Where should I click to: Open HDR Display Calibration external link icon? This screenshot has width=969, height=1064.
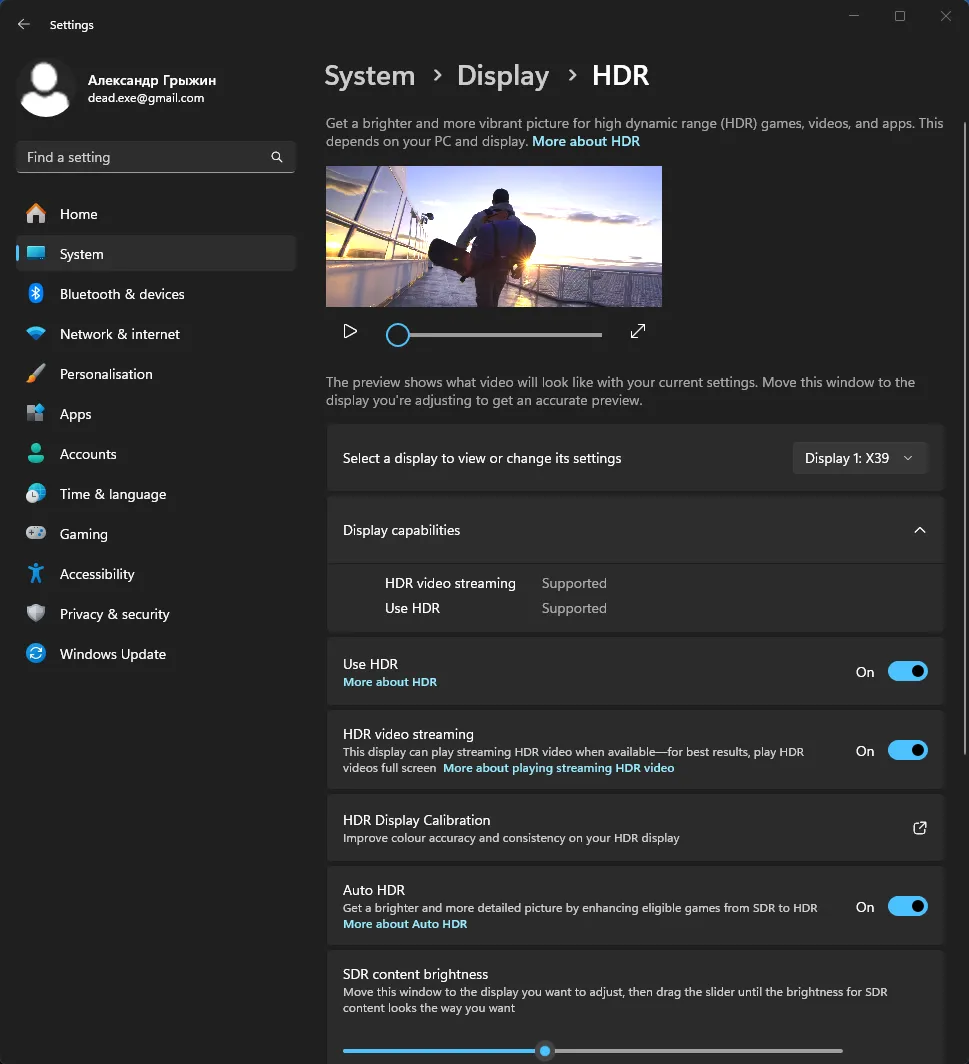click(x=920, y=828)
